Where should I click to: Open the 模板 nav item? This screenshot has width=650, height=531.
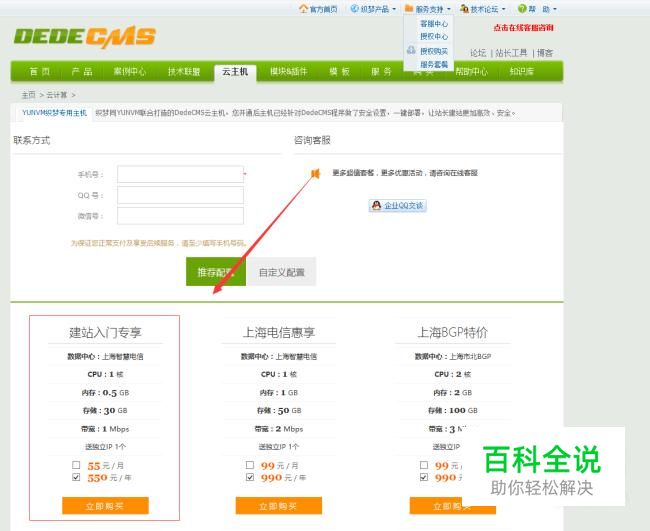pos(340,71)
